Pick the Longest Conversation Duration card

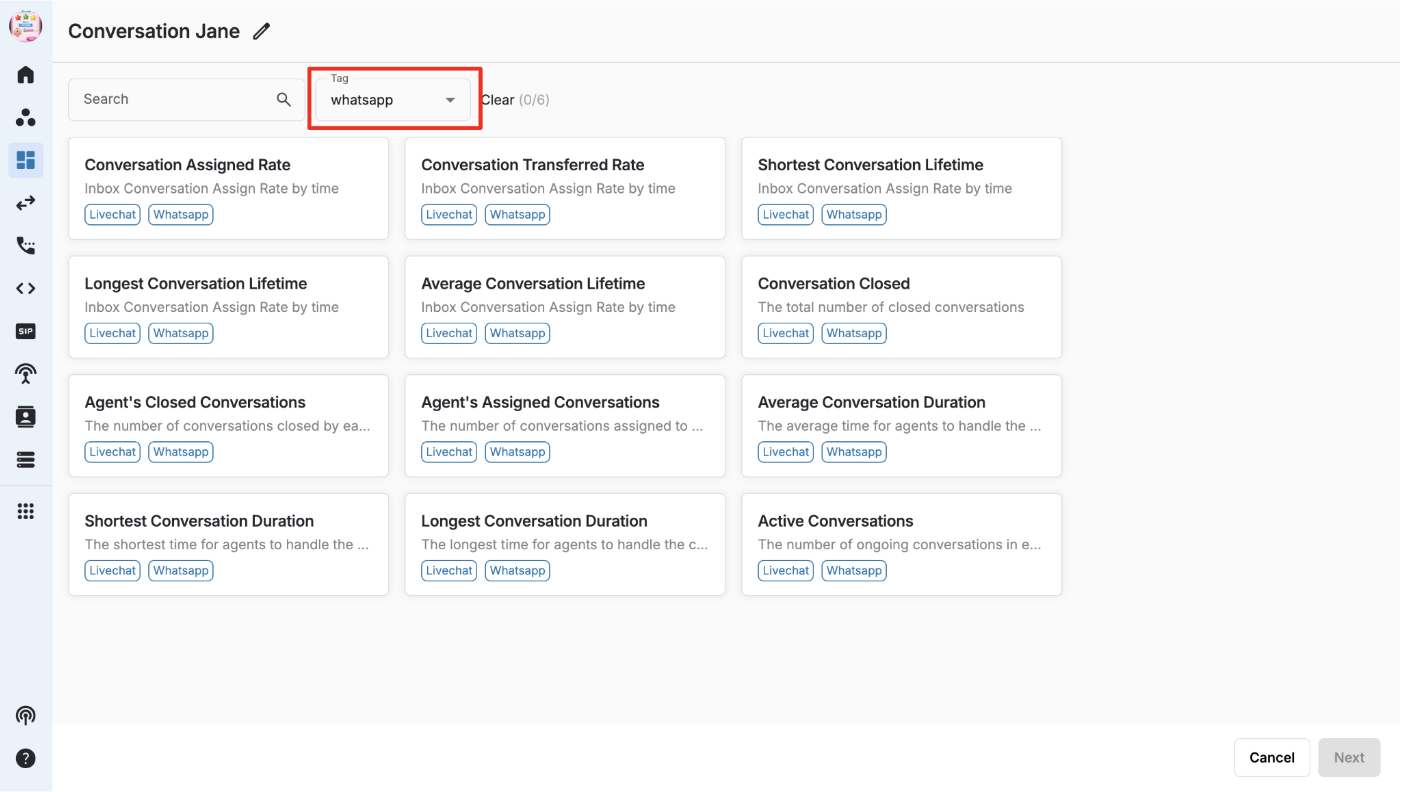[565, 545]
